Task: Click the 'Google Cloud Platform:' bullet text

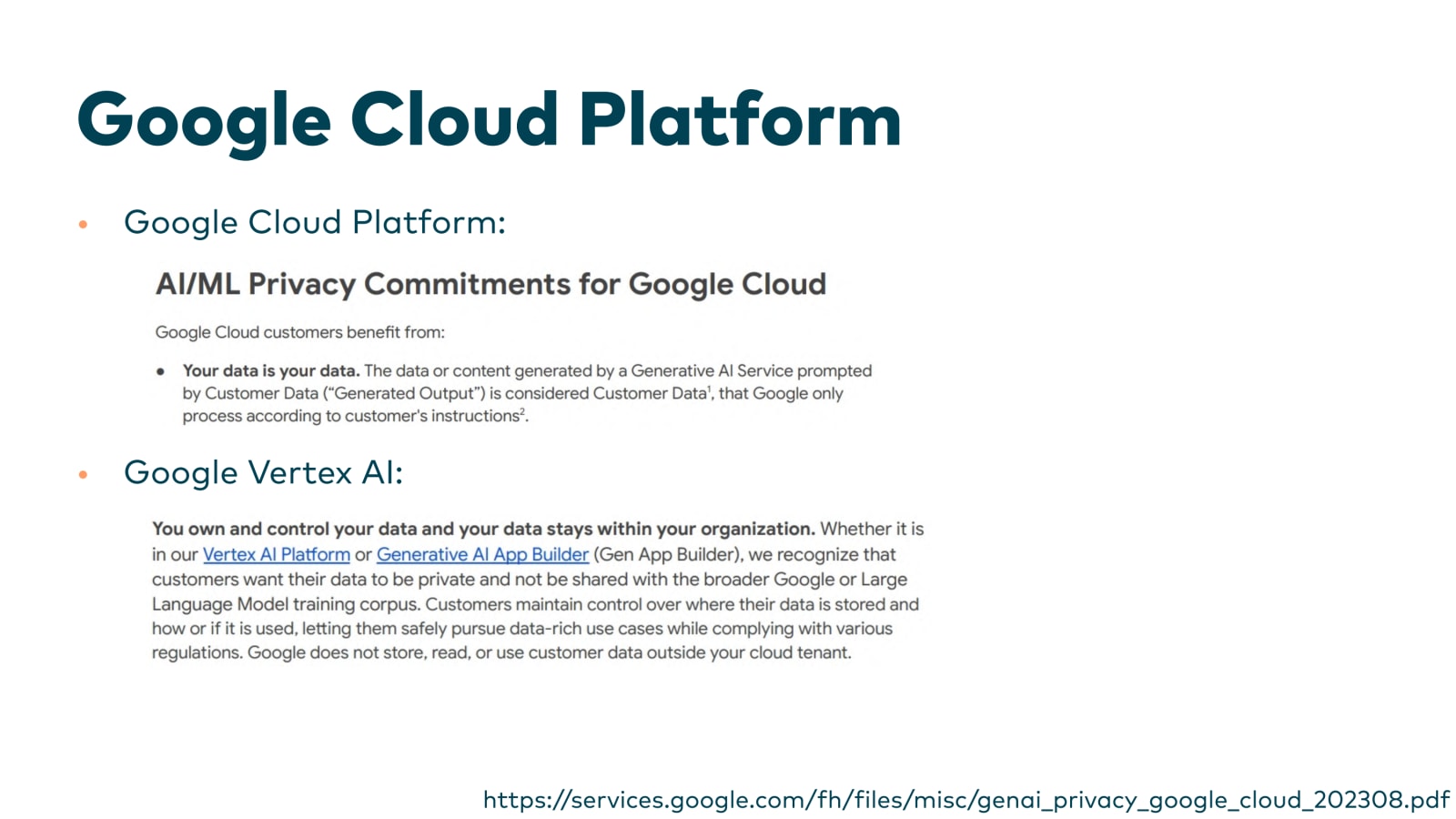Action: click(315, 222)
